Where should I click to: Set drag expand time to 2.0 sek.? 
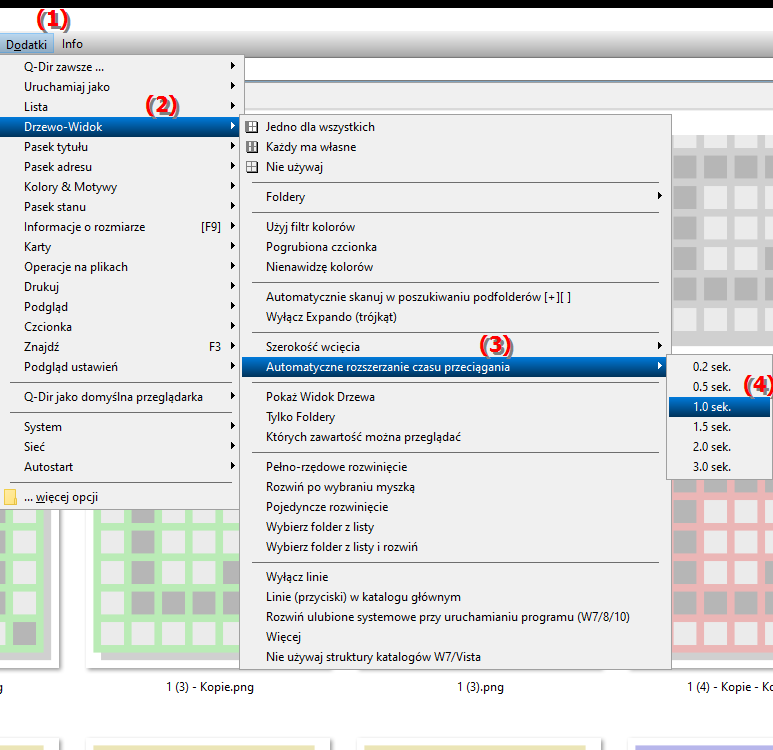tap(719, 447)
